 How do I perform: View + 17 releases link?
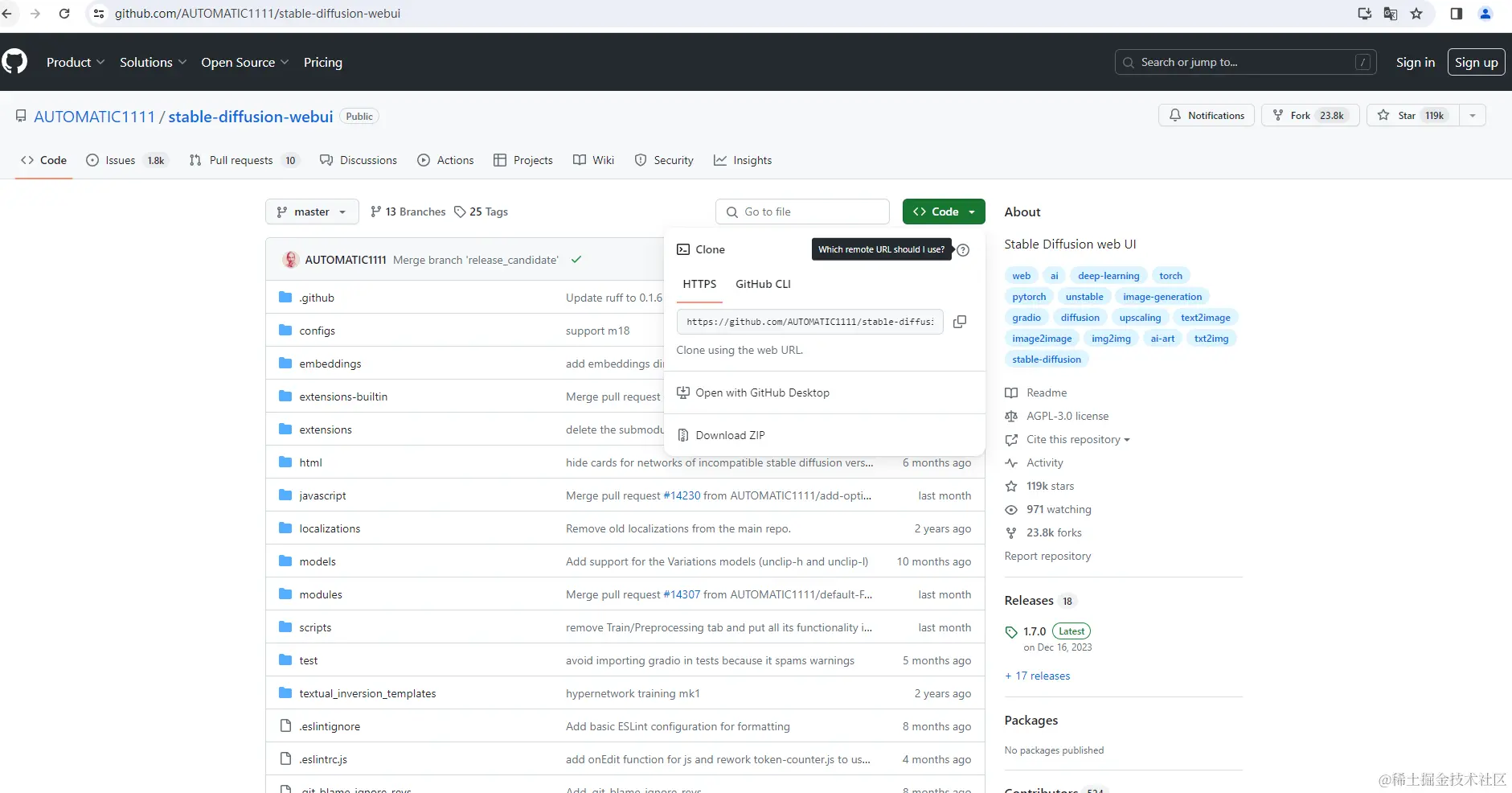coord(1038,676)
